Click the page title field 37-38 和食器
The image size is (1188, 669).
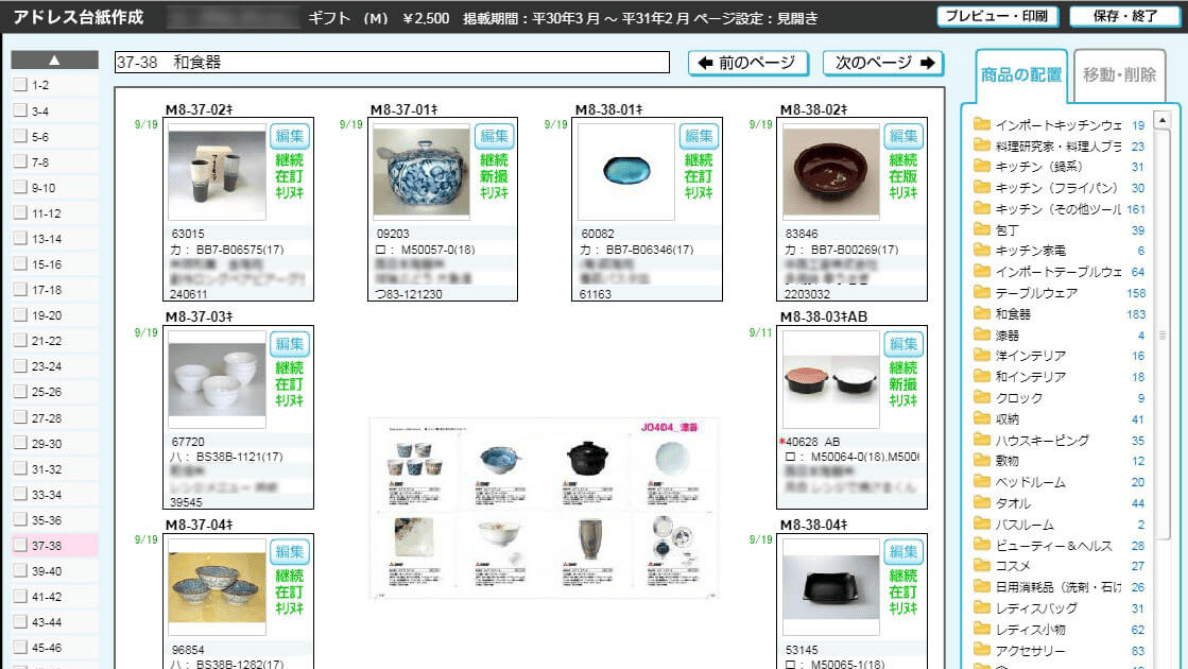click(x=392, y=63)
